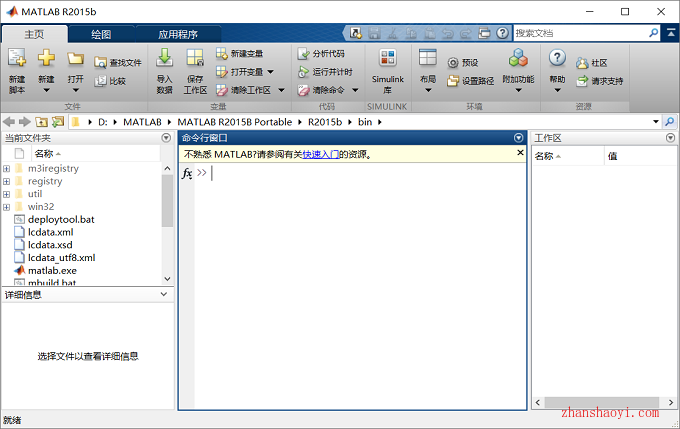Open 命令行窗口 panel actions menu
The height and width of the screenshot is (429, 680).
click(519, 138)
